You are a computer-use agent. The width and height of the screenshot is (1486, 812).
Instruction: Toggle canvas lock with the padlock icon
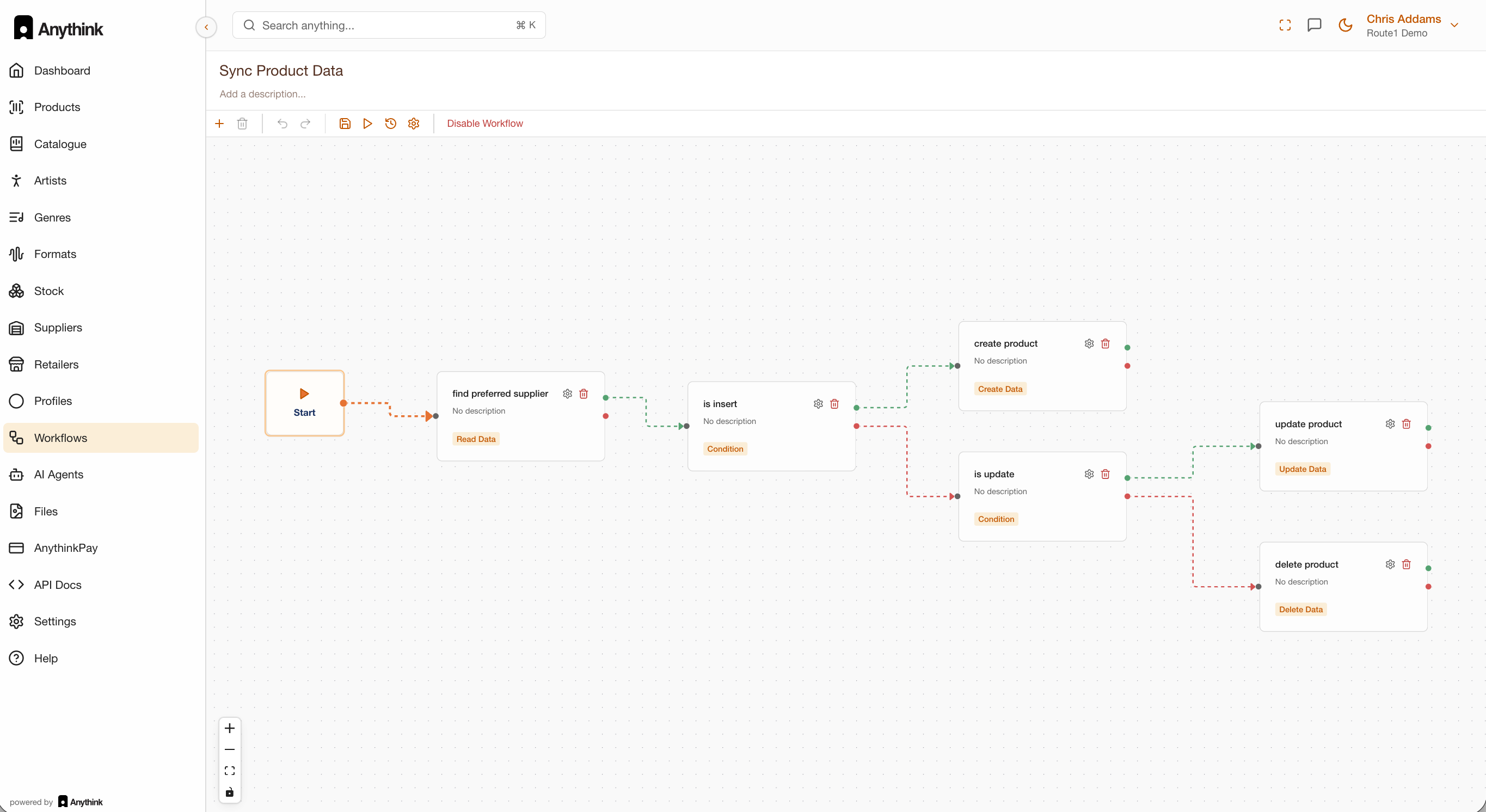pos(230,792)
